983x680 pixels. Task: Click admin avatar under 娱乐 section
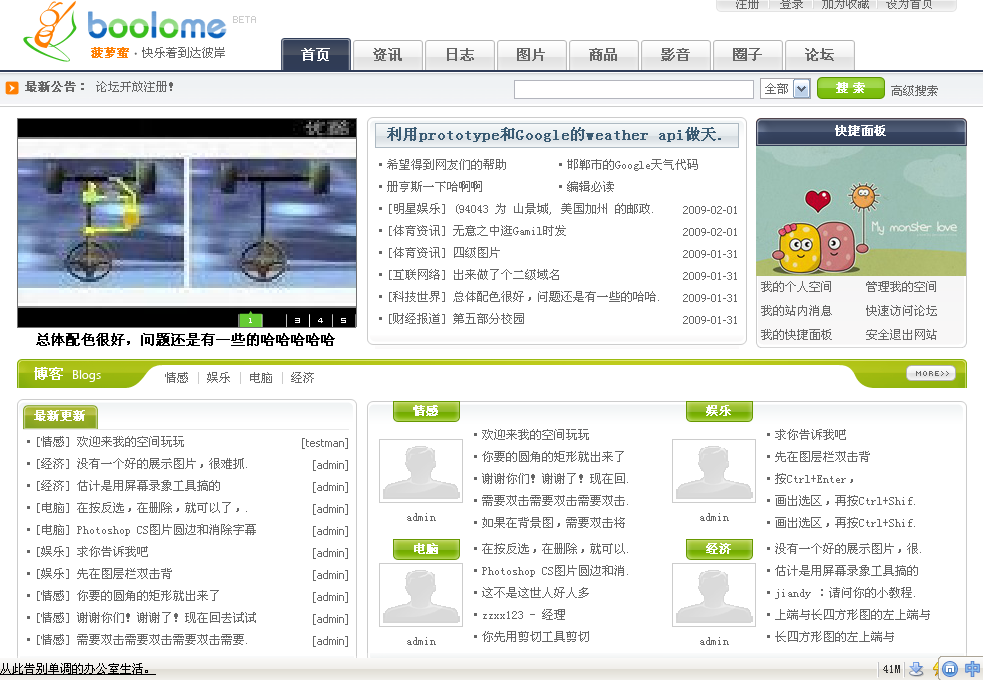point(714,471)
